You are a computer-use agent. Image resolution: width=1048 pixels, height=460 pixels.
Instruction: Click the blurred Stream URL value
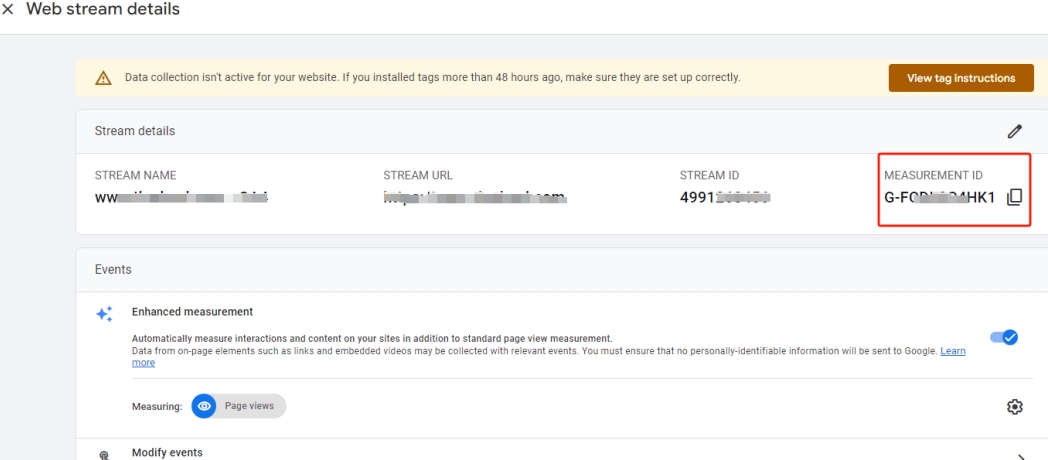click(x=475, y=197)
